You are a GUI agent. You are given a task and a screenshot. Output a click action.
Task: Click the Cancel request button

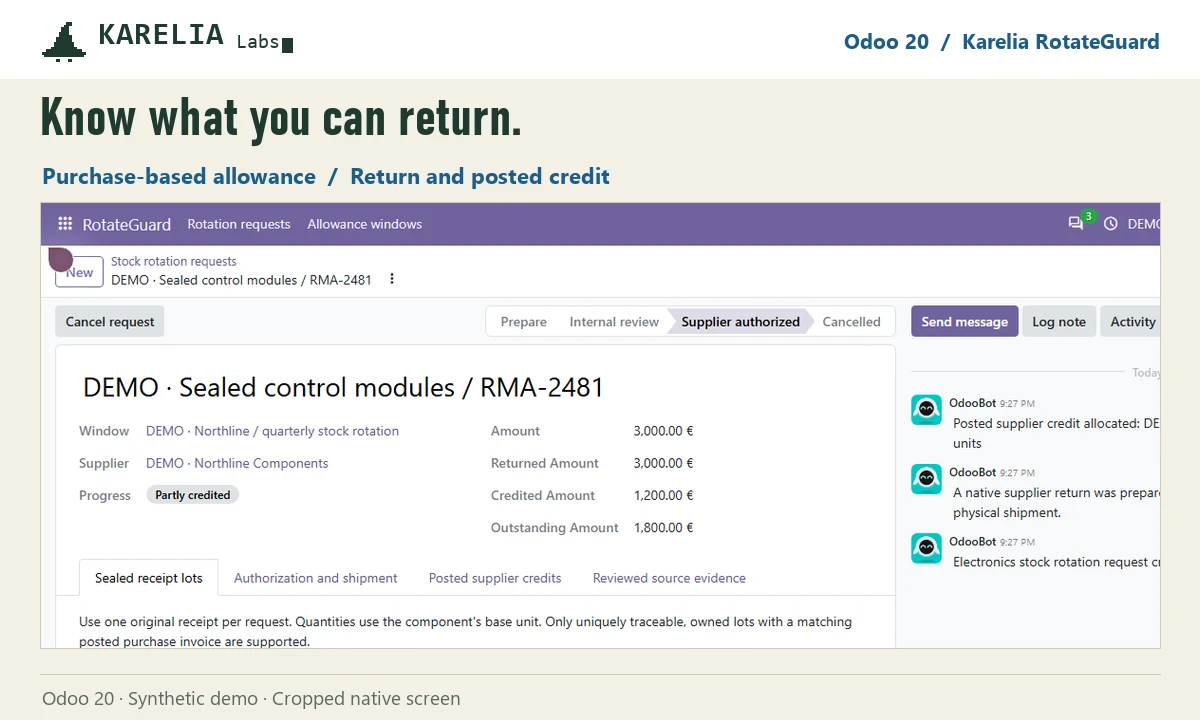pos(110,322)
